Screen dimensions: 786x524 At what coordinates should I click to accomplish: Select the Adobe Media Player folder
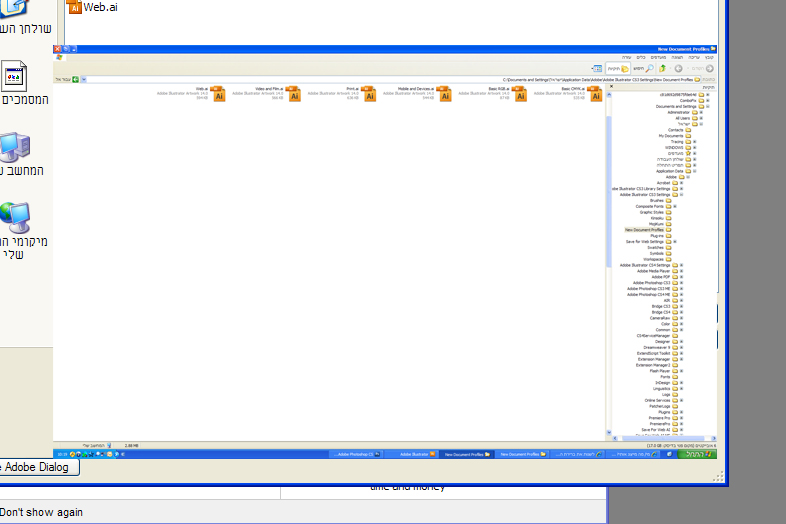click(657, 271)
